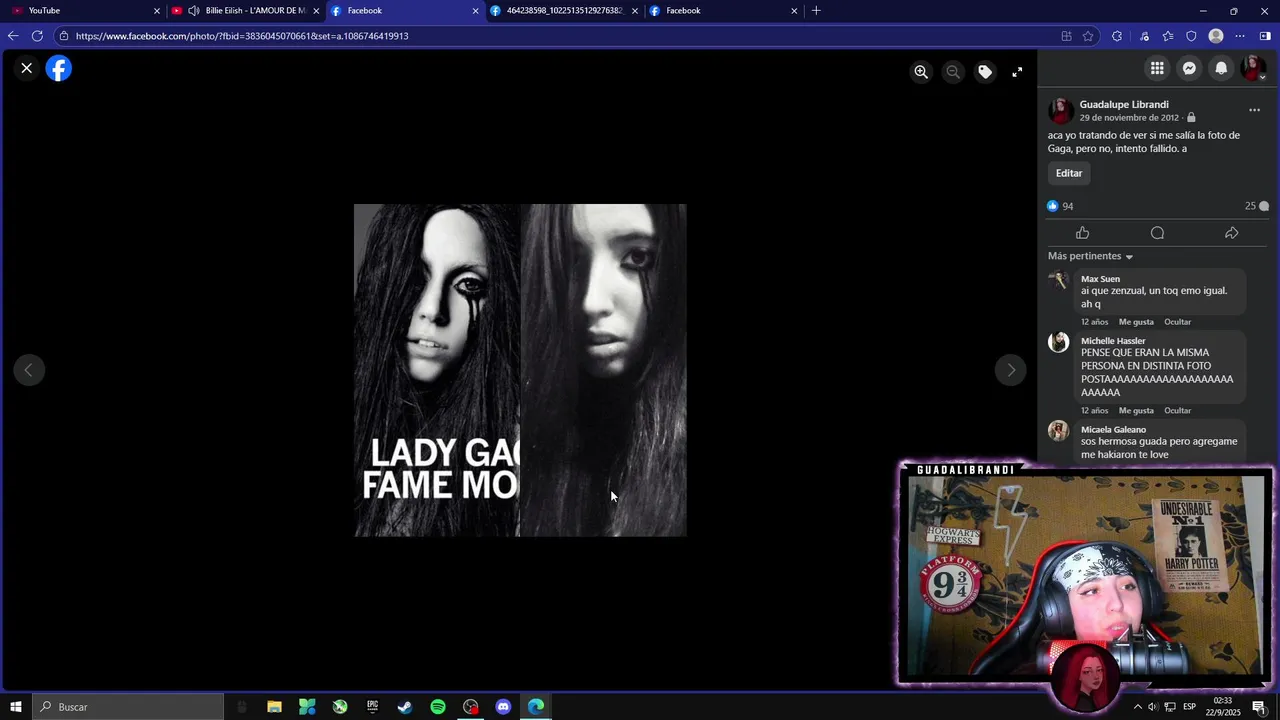This screenshot has width=1280, height=720.
Task: Open a new browser tab
Action: pos(816,11)
